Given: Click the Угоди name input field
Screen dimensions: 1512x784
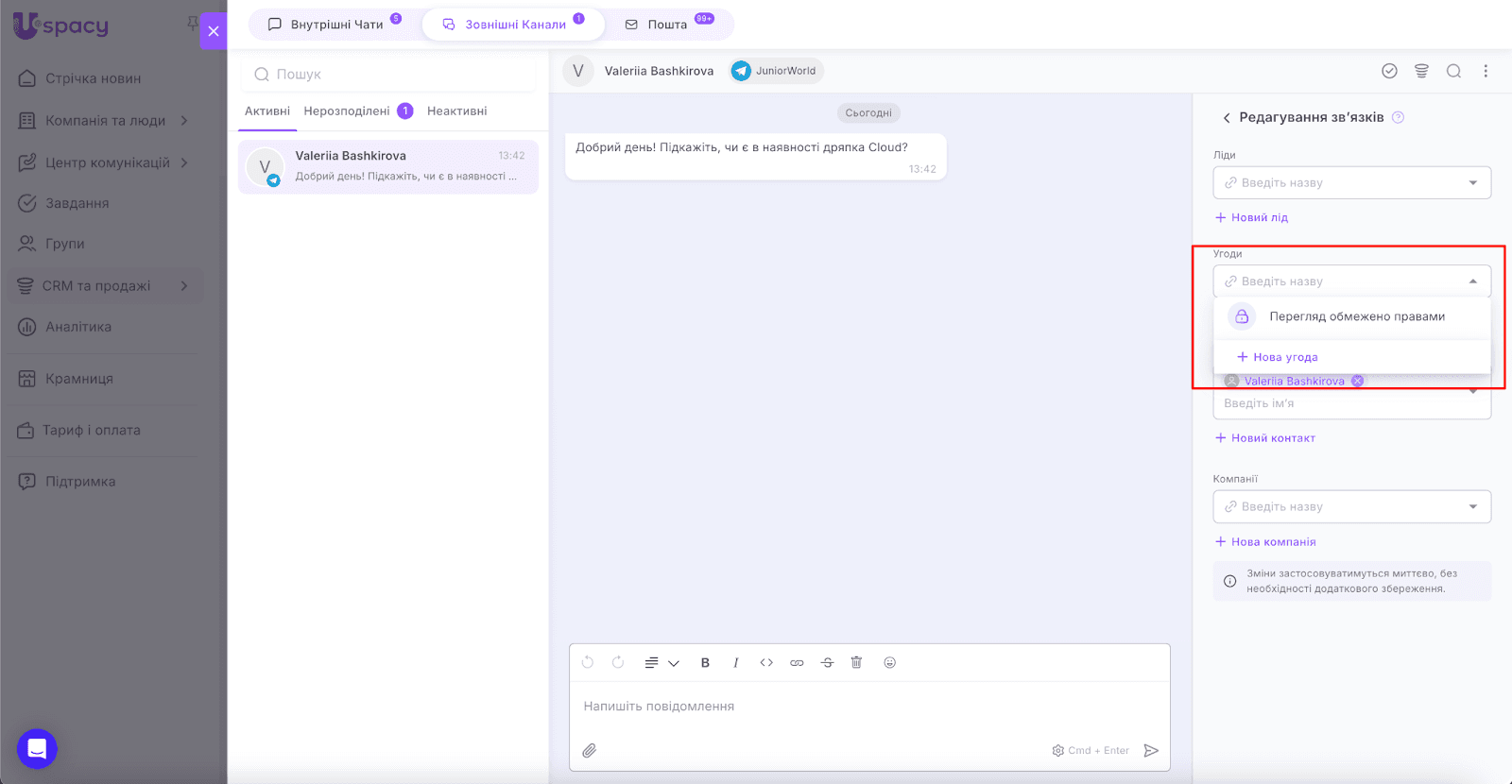Looking at the screenshot, I should coord(1352,281).
